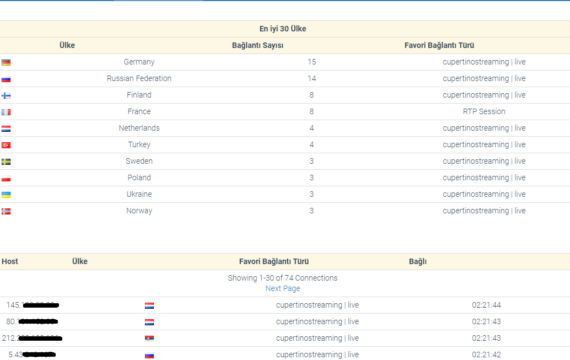Click flag icon in the 212. host row
The image size is (570, 360).
pos(149,339)
